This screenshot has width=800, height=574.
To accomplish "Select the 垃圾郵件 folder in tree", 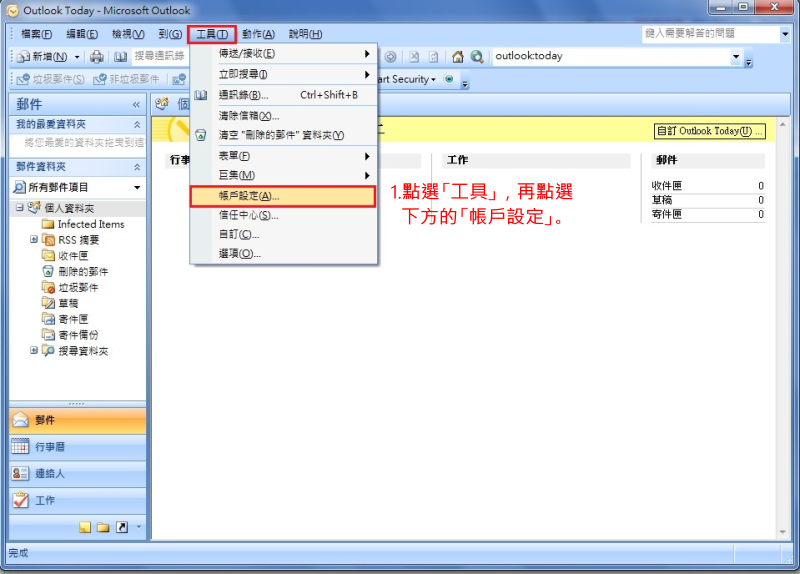I will click(70, 287).
